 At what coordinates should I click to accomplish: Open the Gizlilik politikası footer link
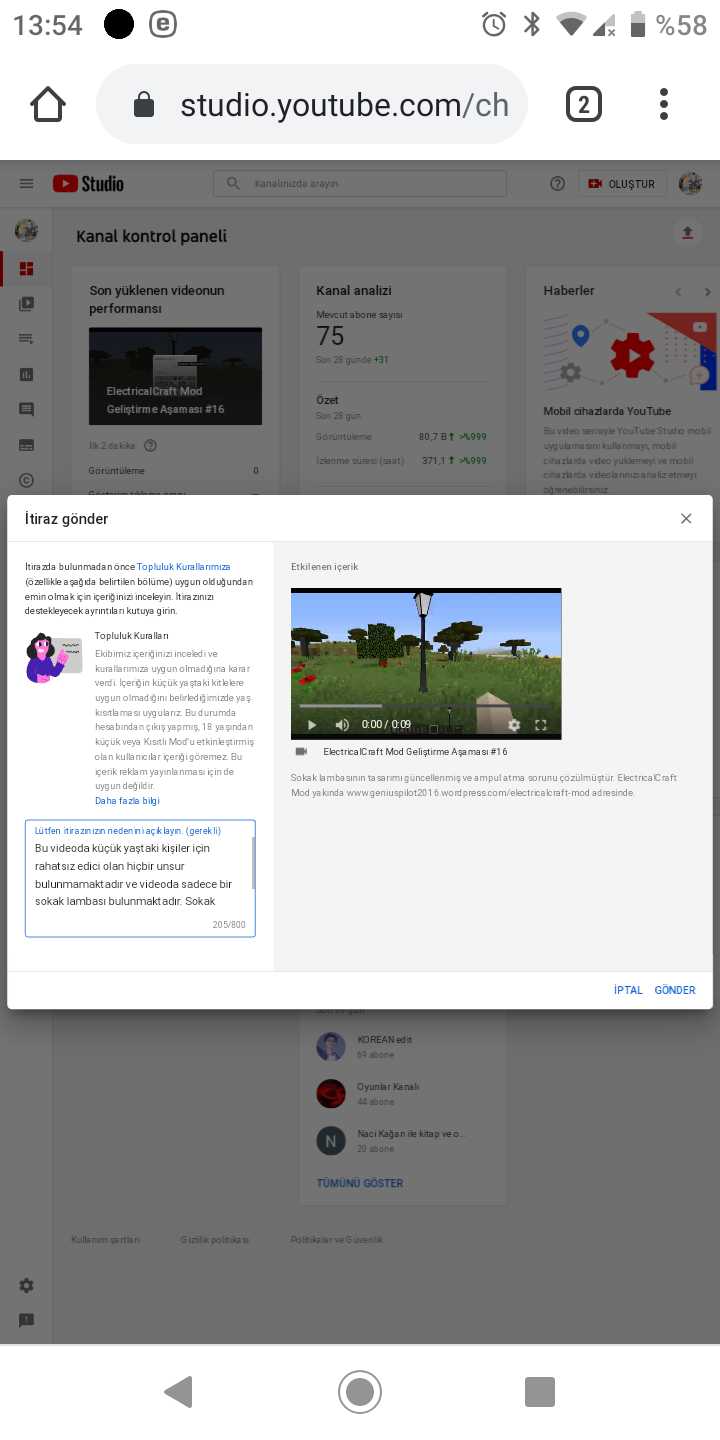point(215,1240)
